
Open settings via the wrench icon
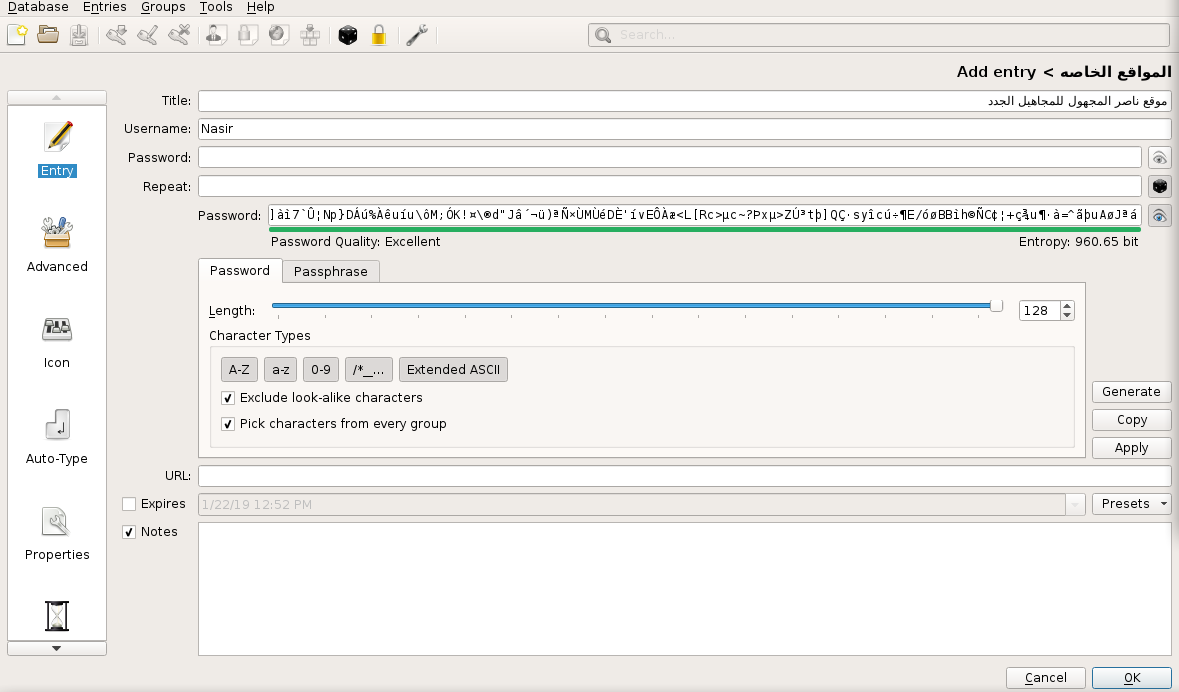[x=417, y=35]
